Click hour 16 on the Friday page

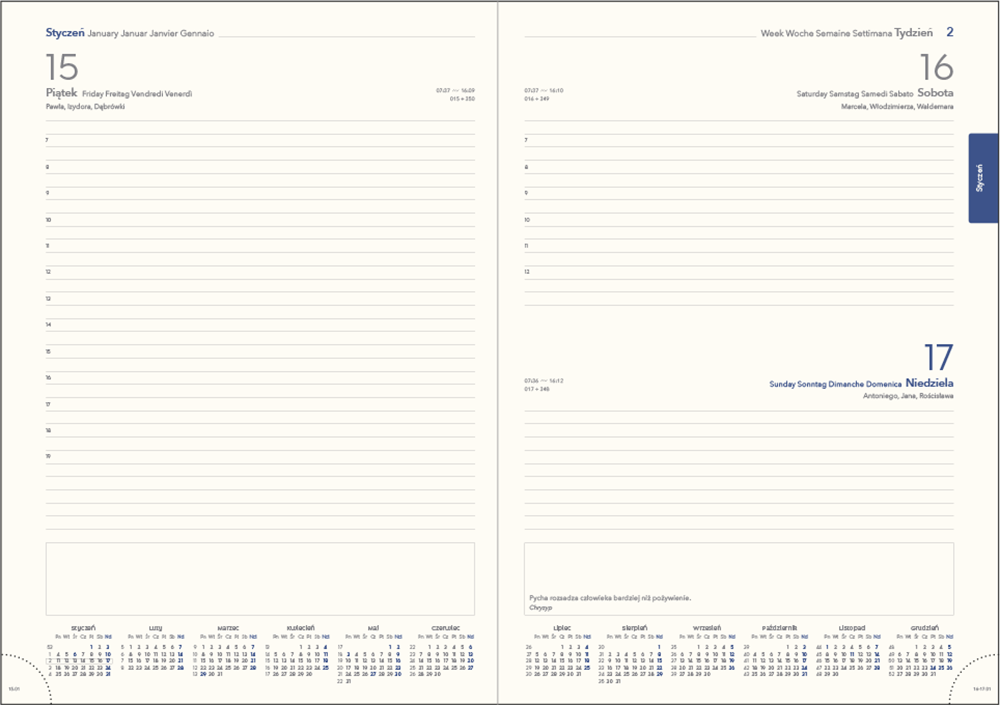[48, 378]
